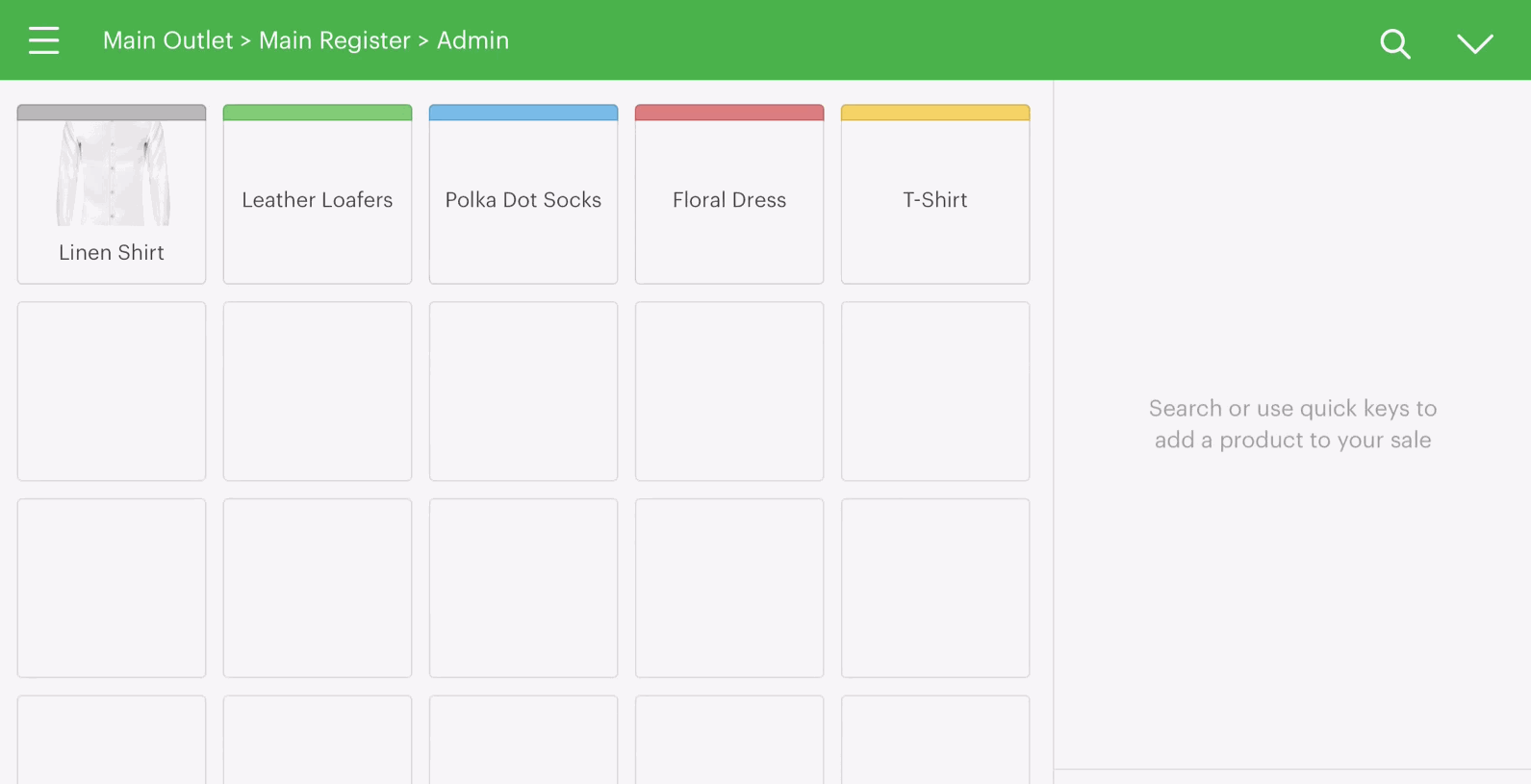Expand the header chevron dropdown

(x=1474, y=43)
